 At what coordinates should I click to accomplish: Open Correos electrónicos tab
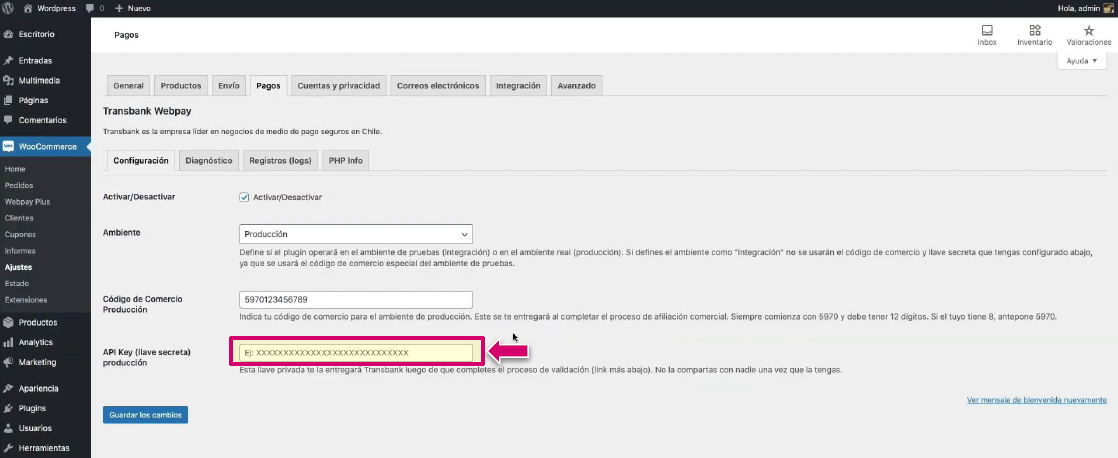pyautogui.click(x=438, y=86)
